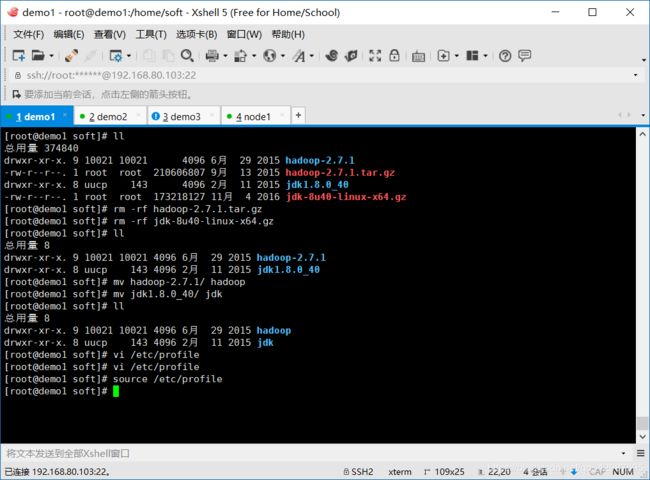Click the layout arrangement icon

[x=472, y=56]
